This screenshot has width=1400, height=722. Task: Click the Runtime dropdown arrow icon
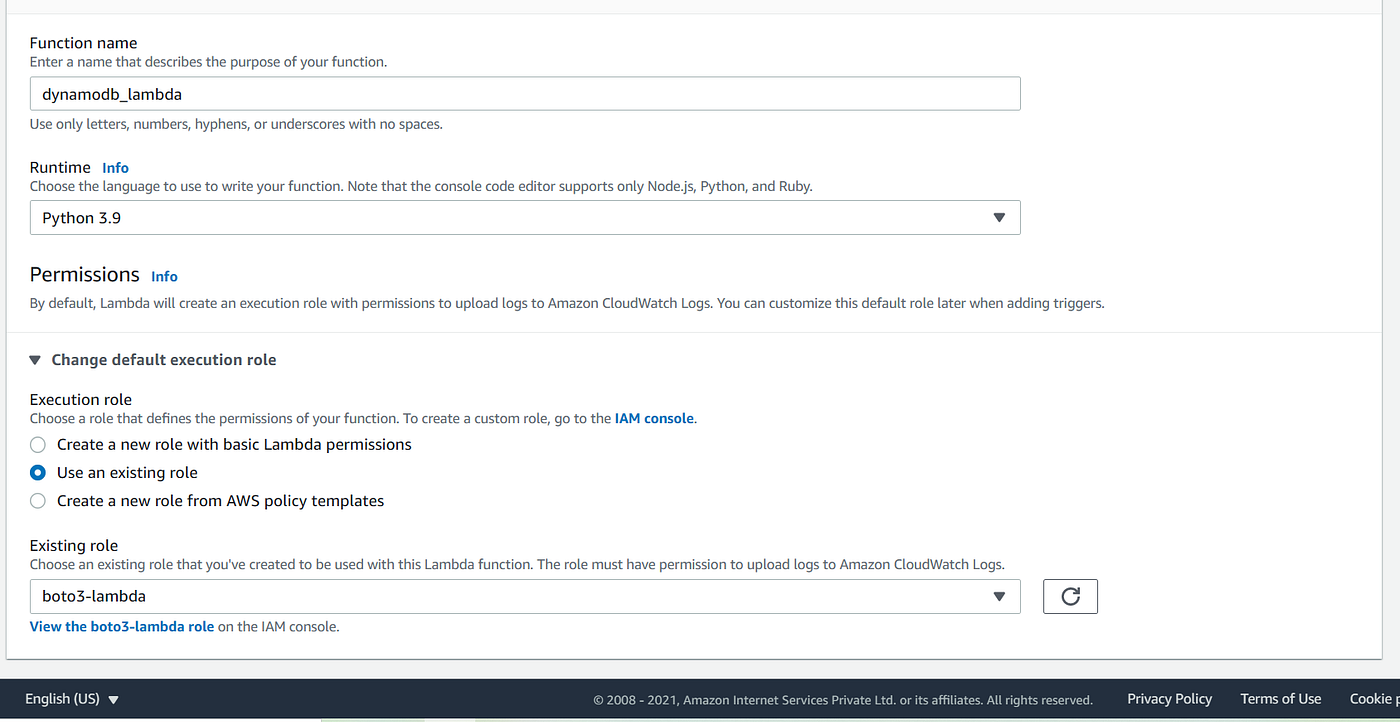998,218
